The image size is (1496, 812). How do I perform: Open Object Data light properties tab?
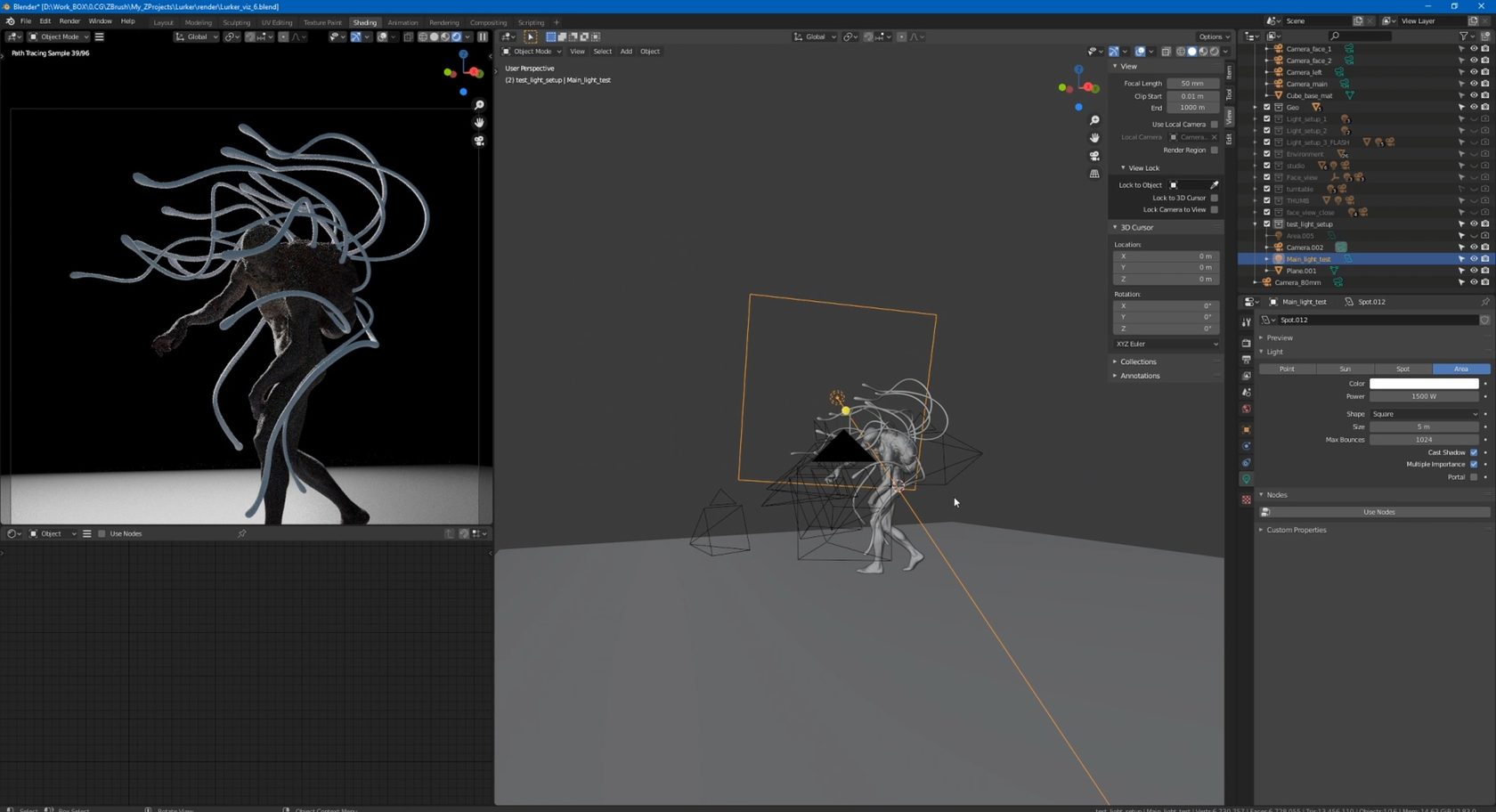click(1246, 479)
